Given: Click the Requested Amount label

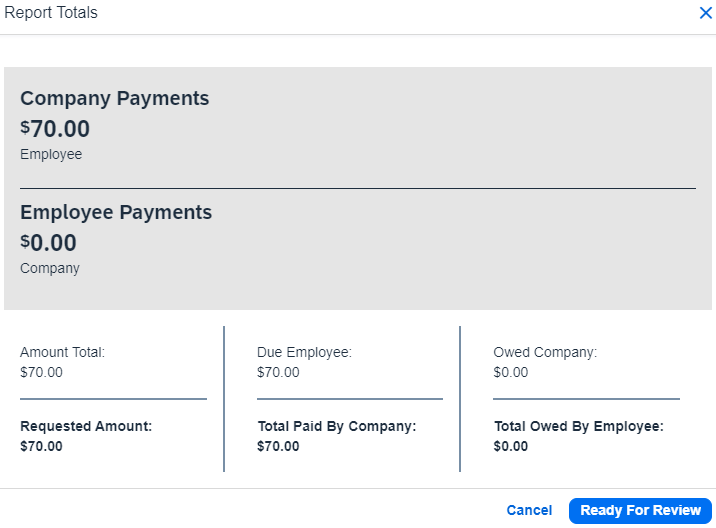Looking at the screenshot, I should (x=86, y=426).
